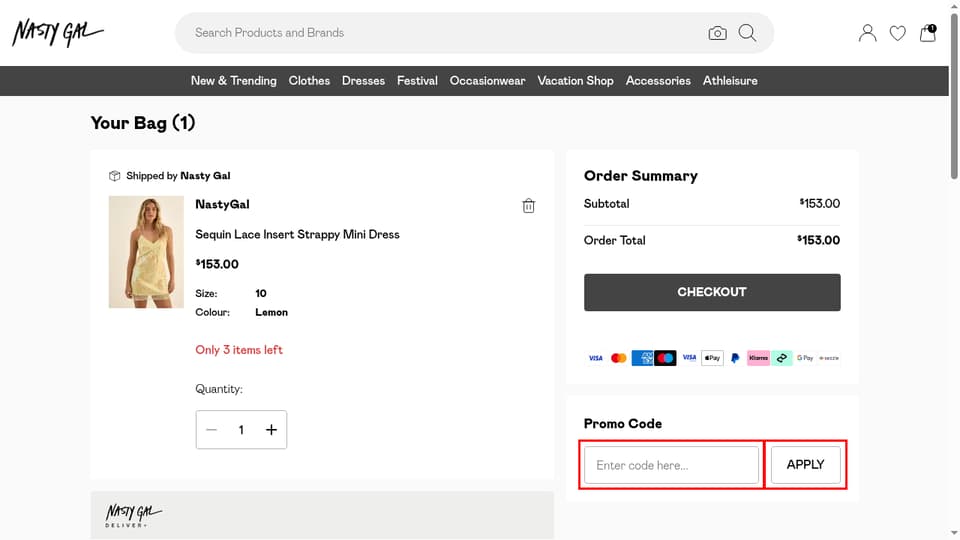Click the Klarna payment icon
The image size is (960, 540).
758,358
